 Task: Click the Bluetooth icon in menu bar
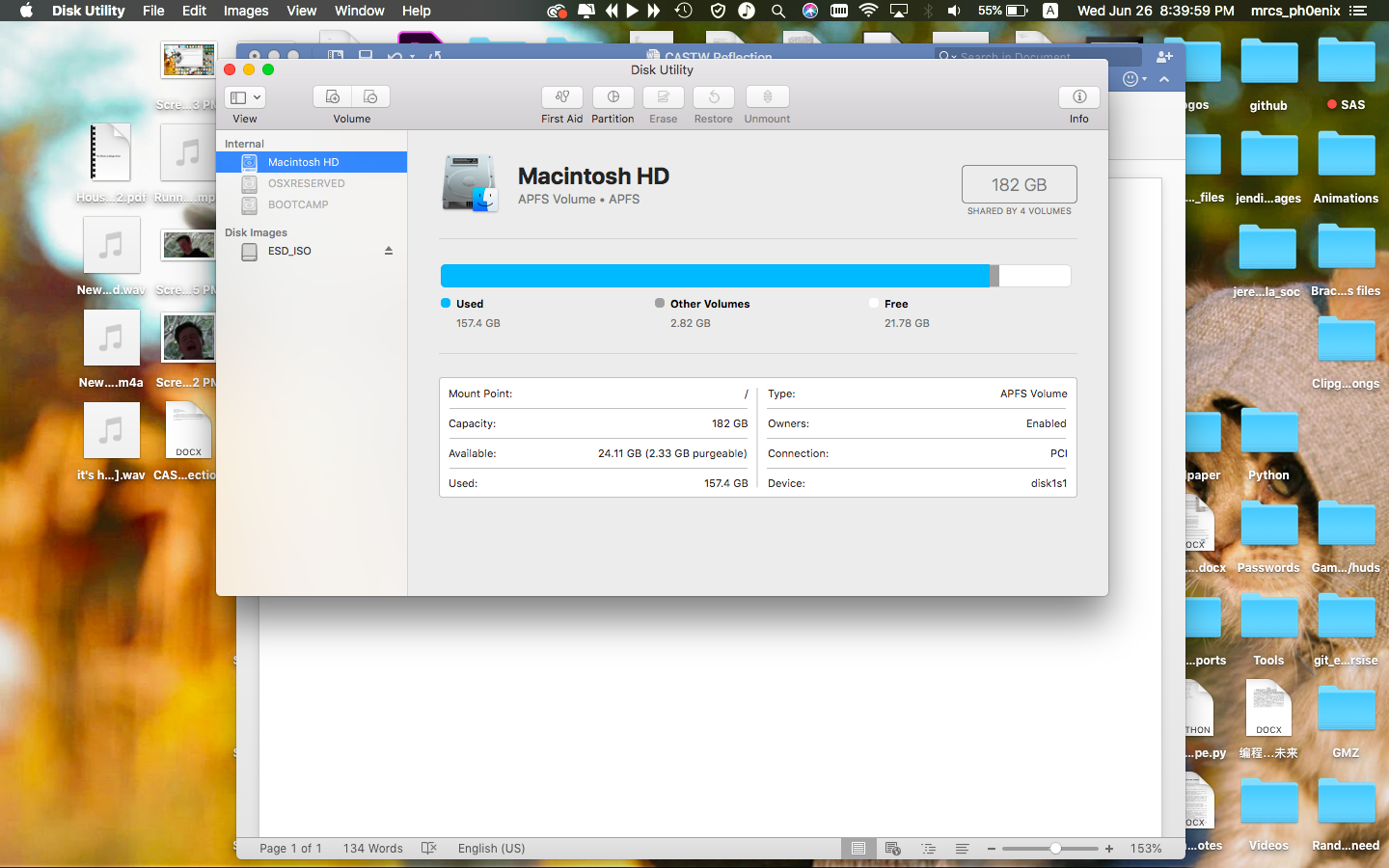(x=928, y=11)
